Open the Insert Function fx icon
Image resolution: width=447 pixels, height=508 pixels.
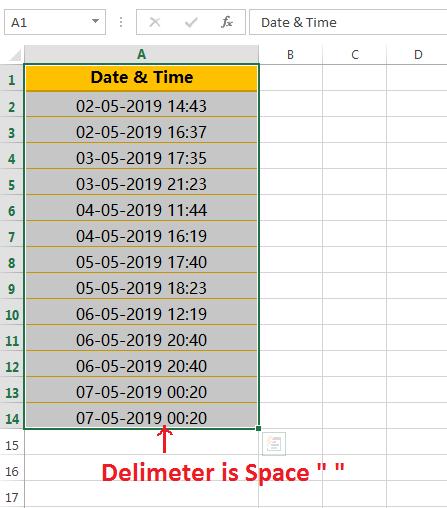227,22
